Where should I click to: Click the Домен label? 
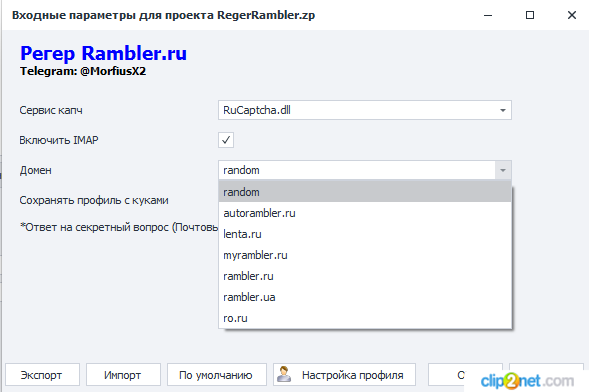[35, 170]
